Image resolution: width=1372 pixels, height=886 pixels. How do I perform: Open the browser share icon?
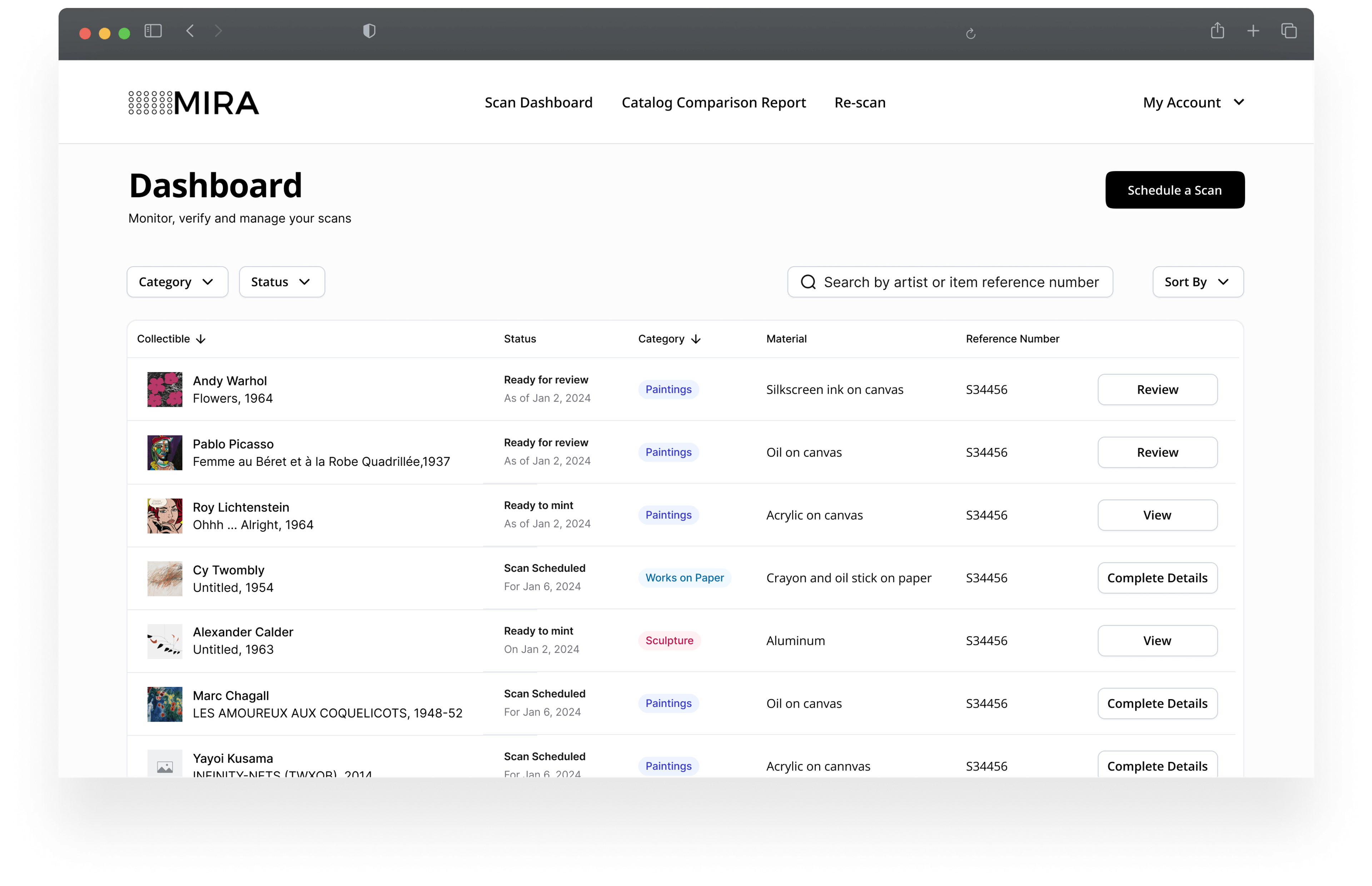[1217, 30]
